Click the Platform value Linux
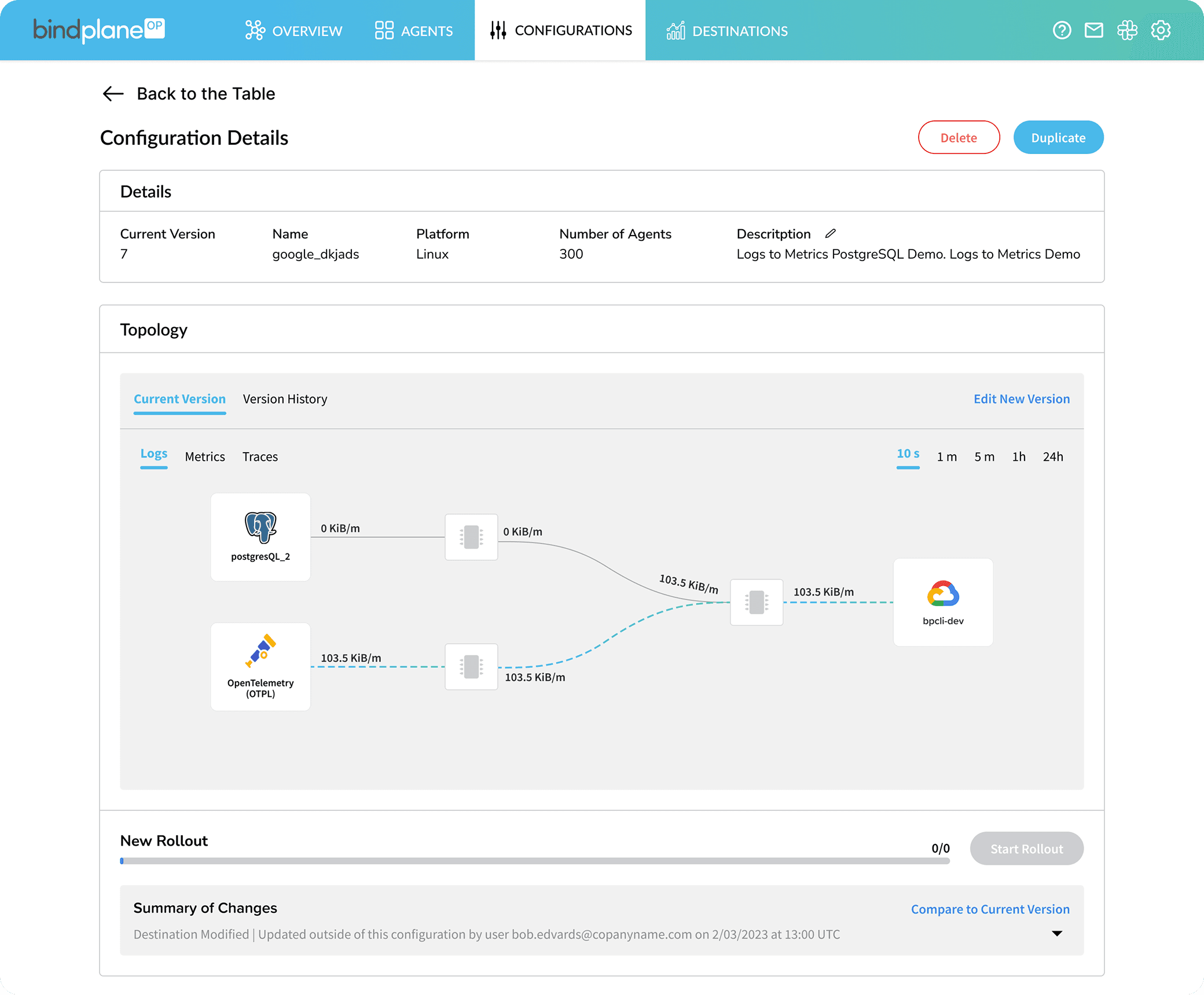Screen dimensions: 1204x995 (432, 254)
